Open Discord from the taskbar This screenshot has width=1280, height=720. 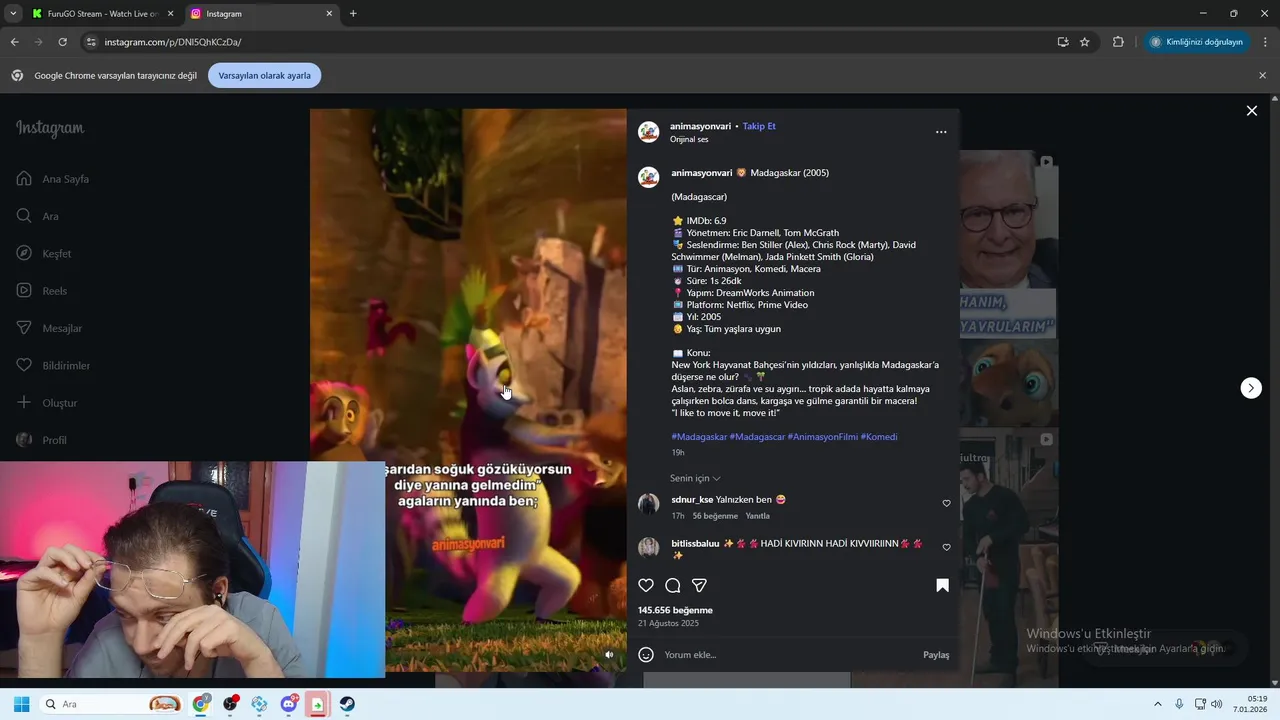pyautogui.click(x=289, y=704)
